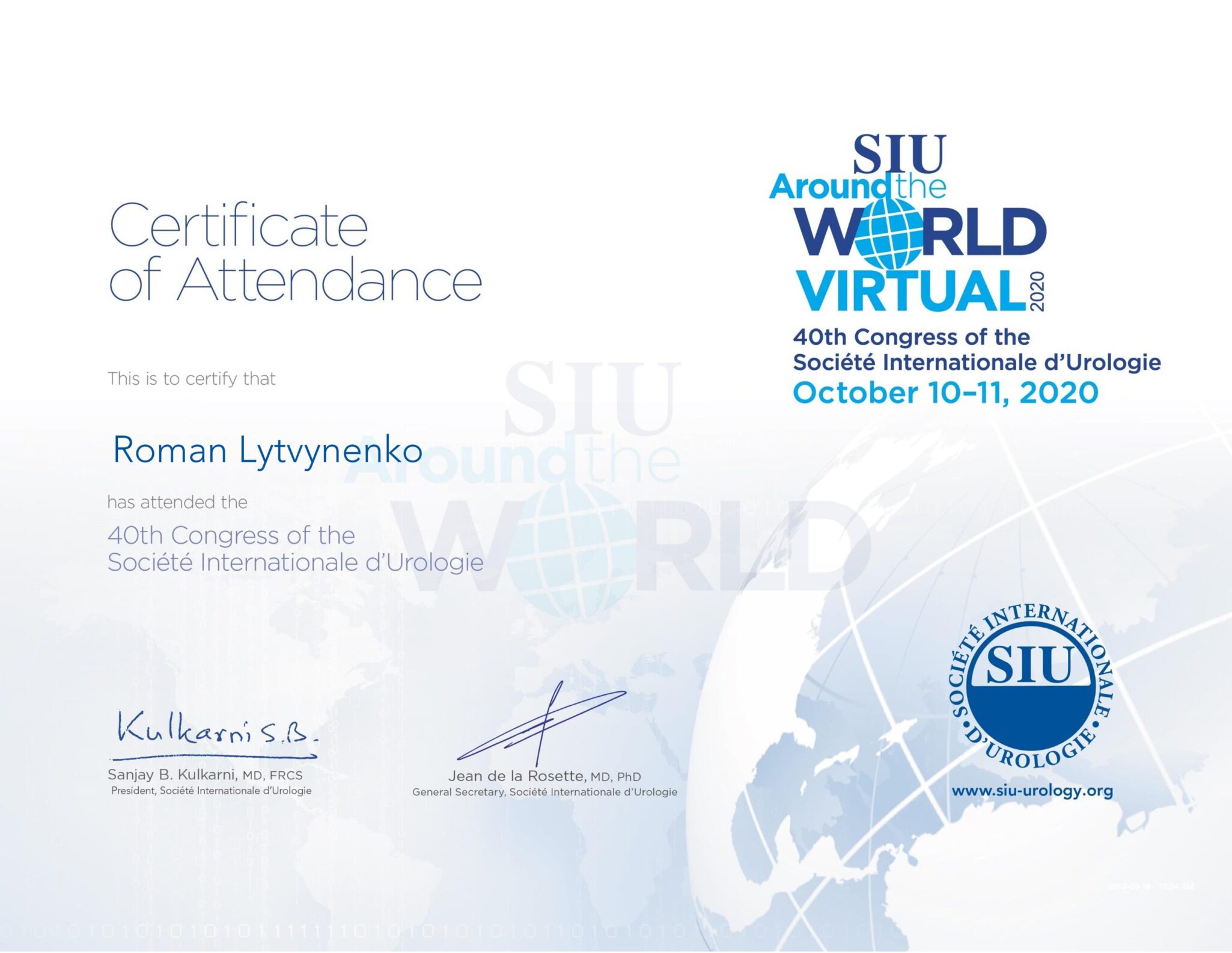1232x953 pixels.
Task: Click the "President, Société Internationale d'Urologie" title
Action: coord(211,791)
